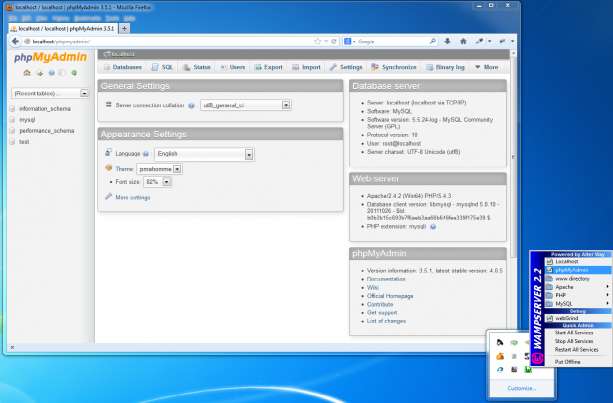The height and width of the screenshot is (403, 613).
Task: Click the Google search engine icon
Action: coord(348,41)
